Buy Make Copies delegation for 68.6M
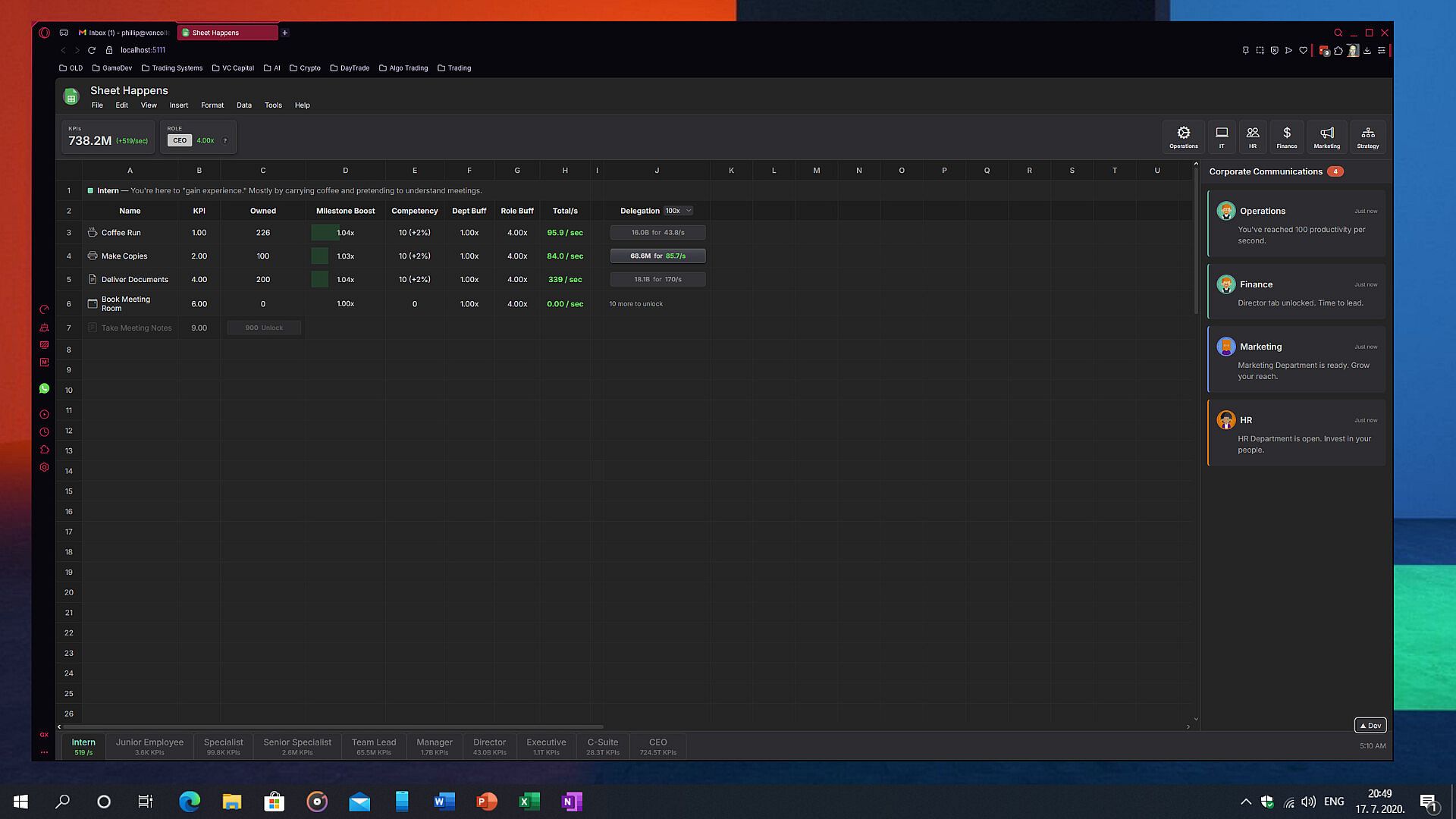 pyautogui.click(x=657, y=256)
